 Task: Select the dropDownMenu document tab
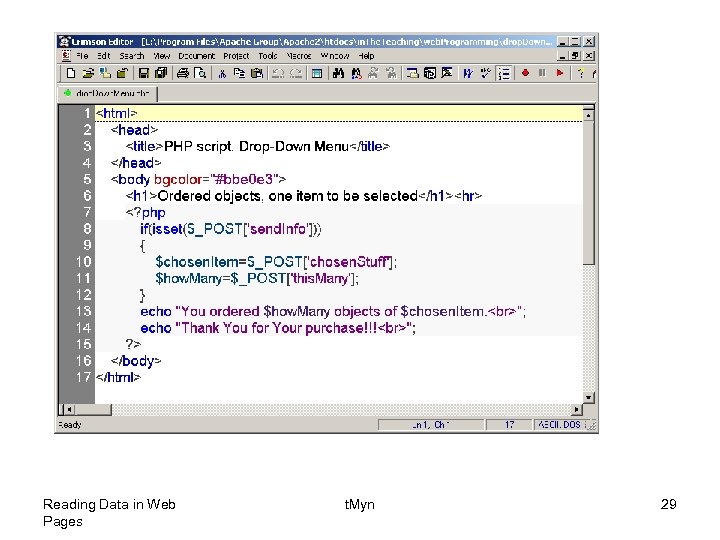coord(107,93)
